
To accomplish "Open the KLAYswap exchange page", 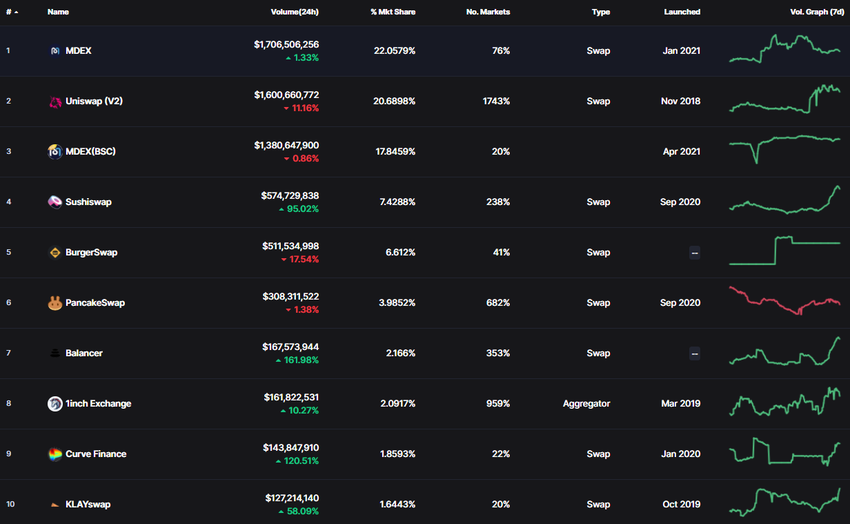I will (88, 504).
